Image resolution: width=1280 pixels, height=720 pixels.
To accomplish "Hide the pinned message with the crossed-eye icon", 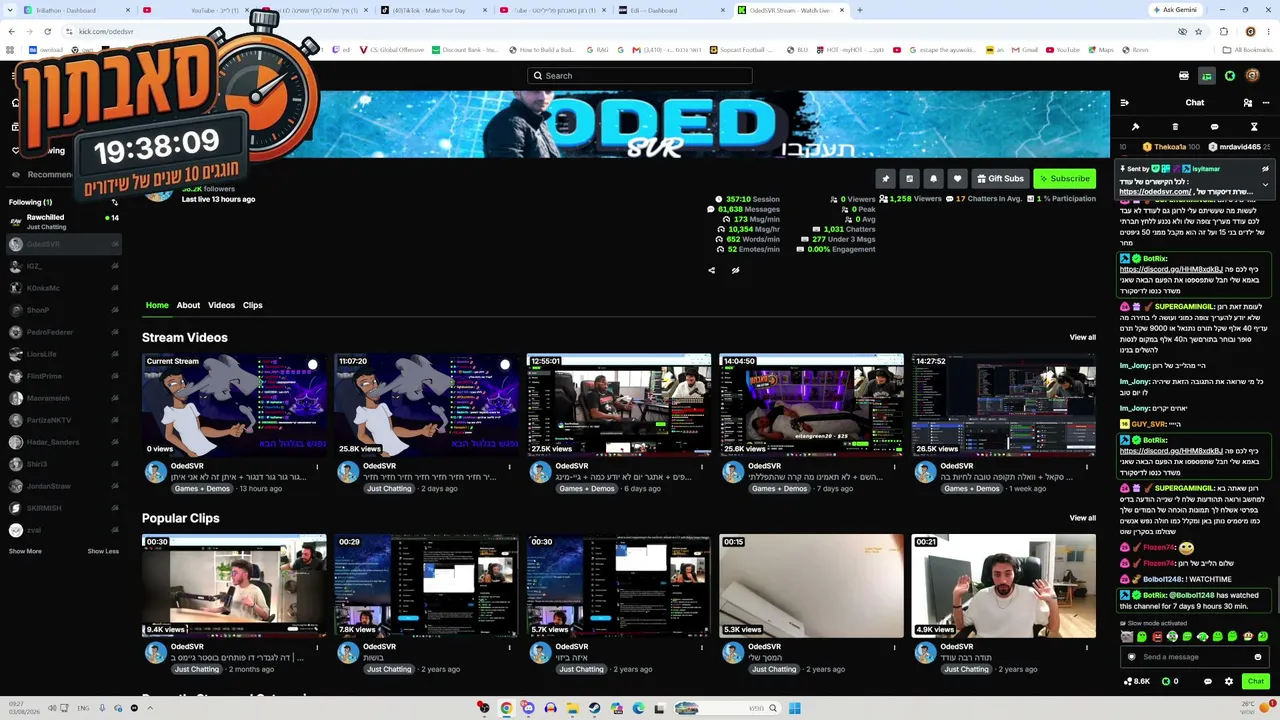I will [x=1265, y=169].
